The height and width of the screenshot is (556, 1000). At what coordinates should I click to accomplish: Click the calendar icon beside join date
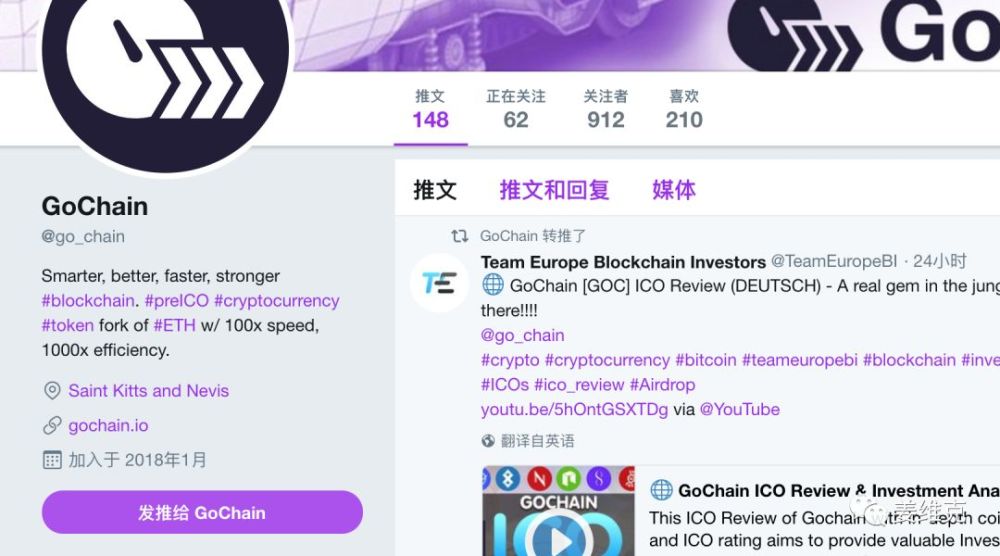52,460
